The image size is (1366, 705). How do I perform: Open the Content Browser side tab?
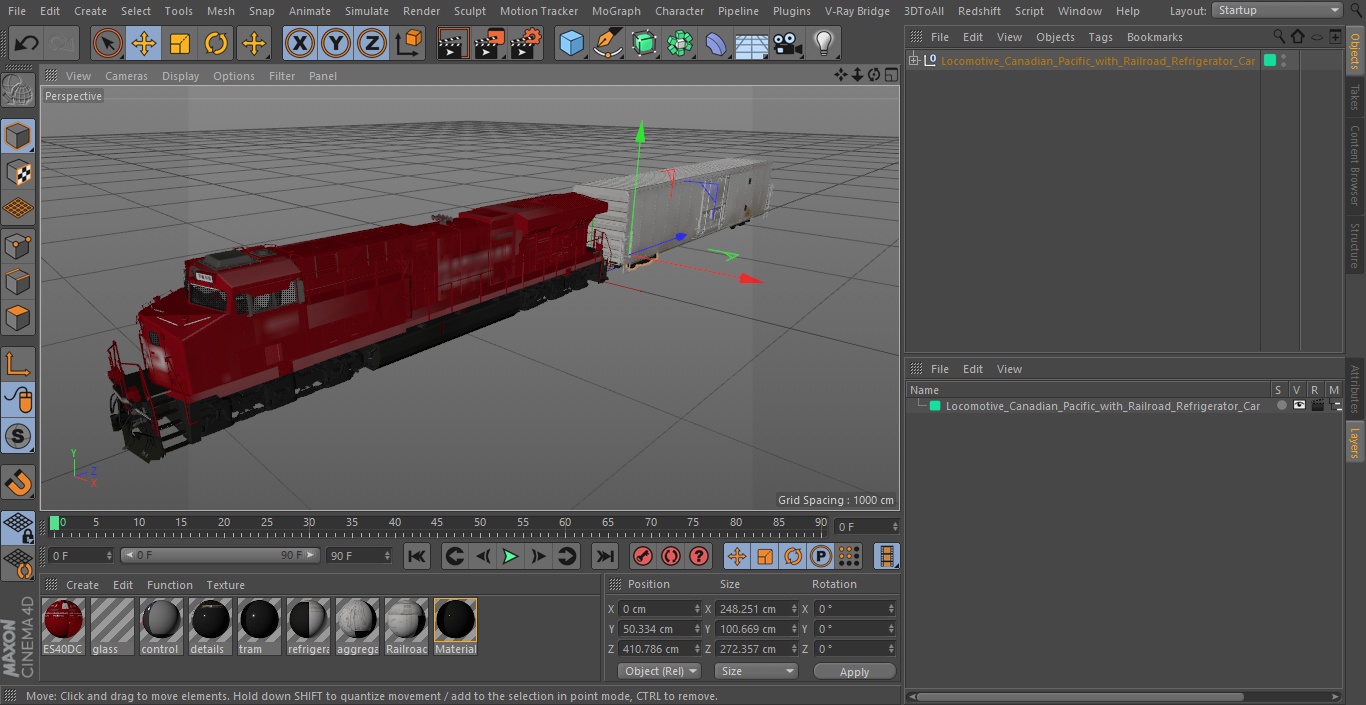tap(1355, 164)
